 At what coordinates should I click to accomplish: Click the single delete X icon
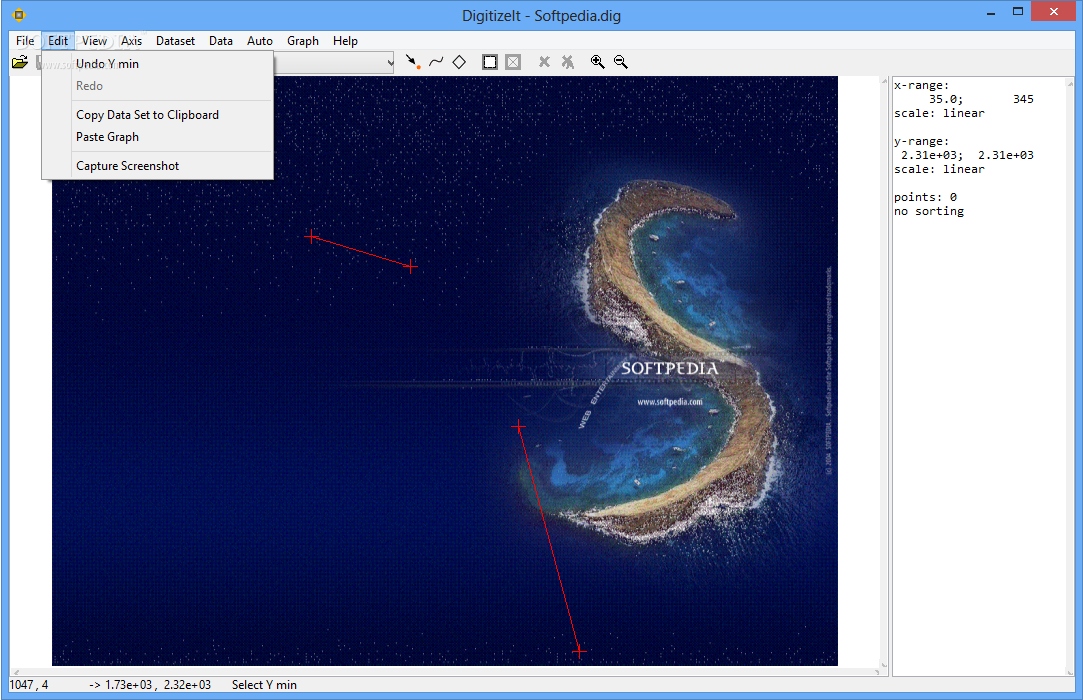tap(544, 62)
